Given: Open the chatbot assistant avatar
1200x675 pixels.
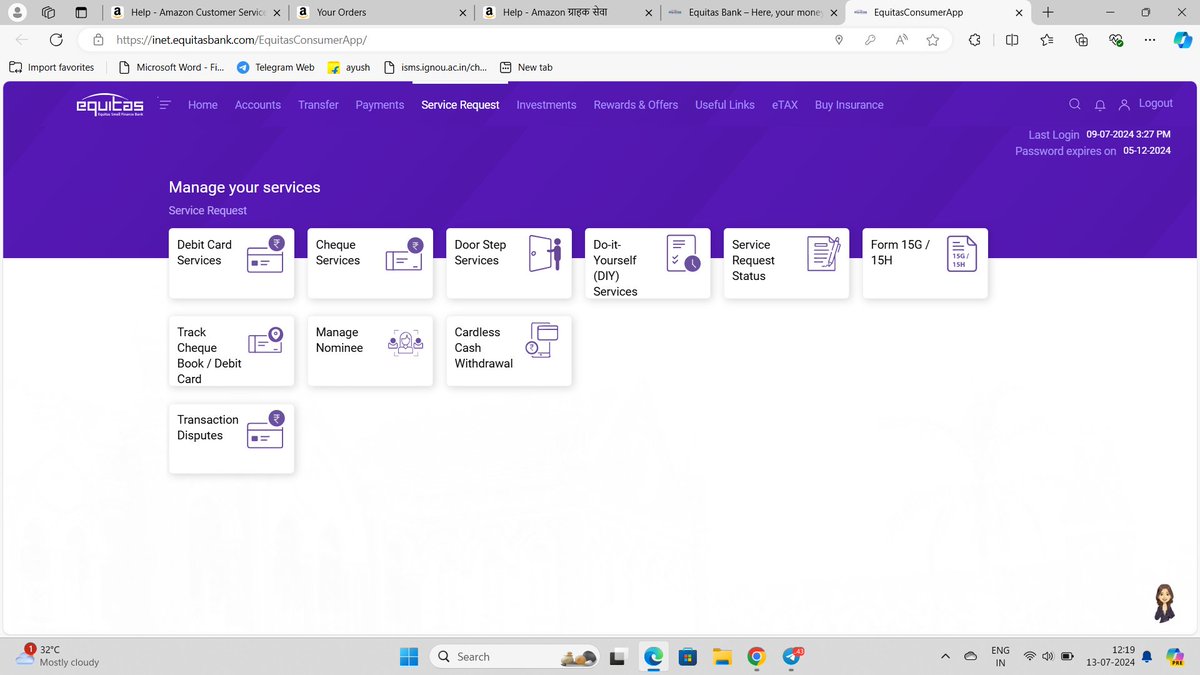Looking at the screenshot, I should coord(1165,603).
